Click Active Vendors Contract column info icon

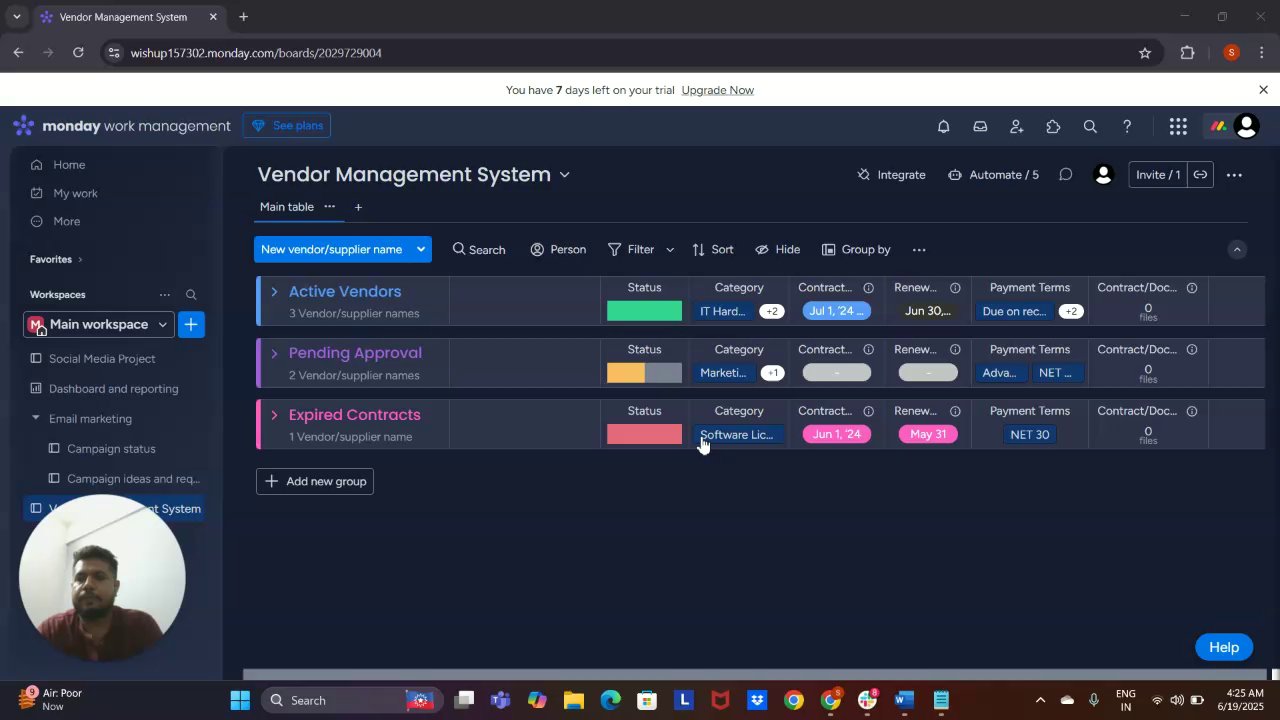tap(868, 288)
